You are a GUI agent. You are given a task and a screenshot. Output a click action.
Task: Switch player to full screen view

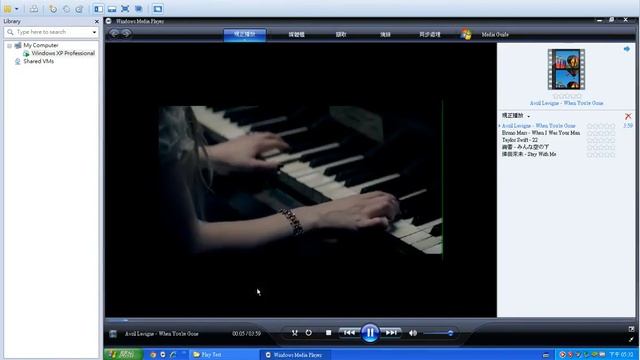[x=631, y=329]
